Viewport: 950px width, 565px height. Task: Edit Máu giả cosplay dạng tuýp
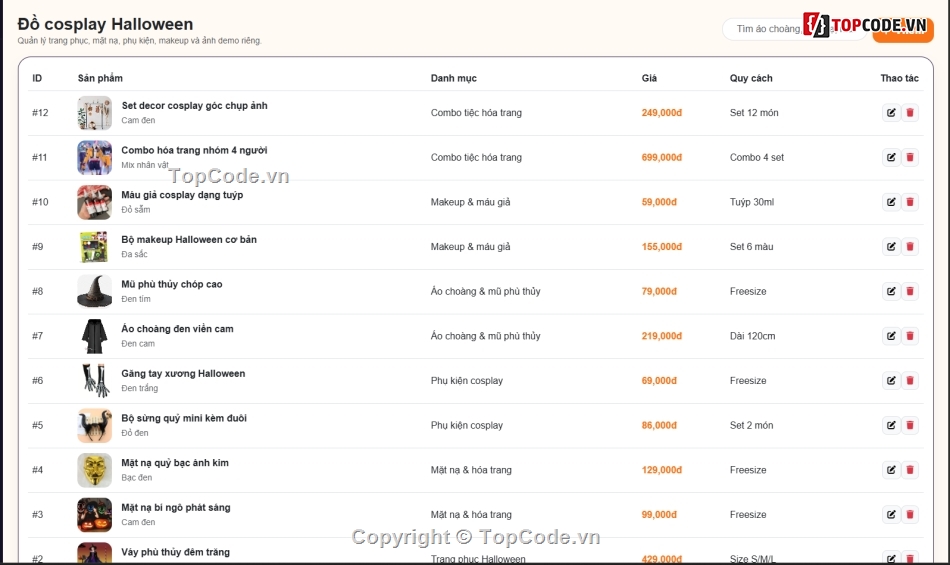click(891, 202)
